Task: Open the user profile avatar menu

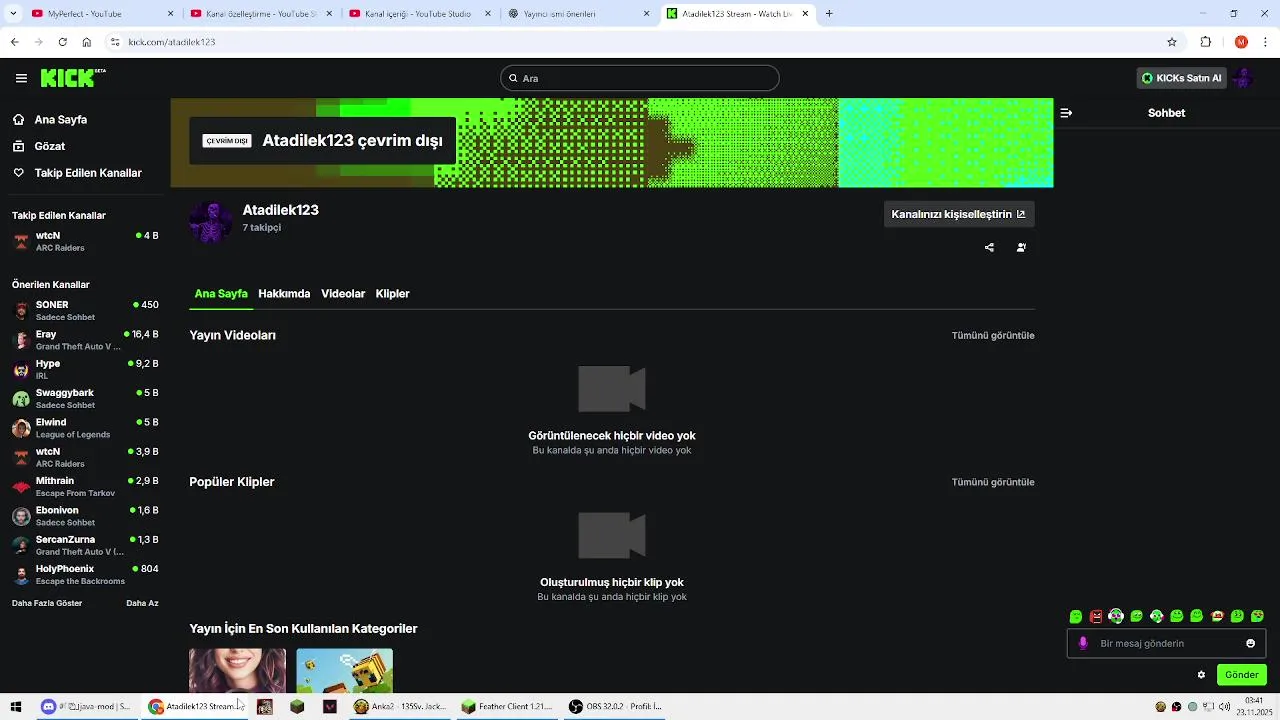Action: click(x=1243, y=78)
